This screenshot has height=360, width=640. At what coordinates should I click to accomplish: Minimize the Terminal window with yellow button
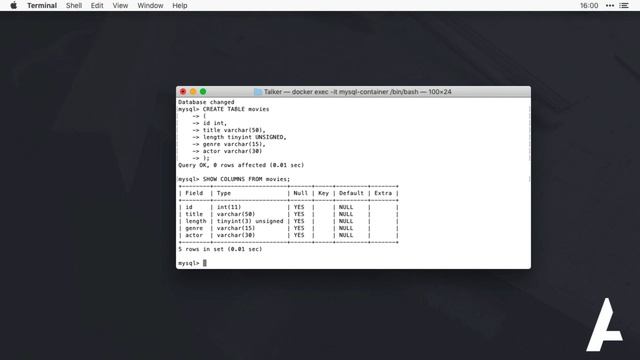[193, 92]
